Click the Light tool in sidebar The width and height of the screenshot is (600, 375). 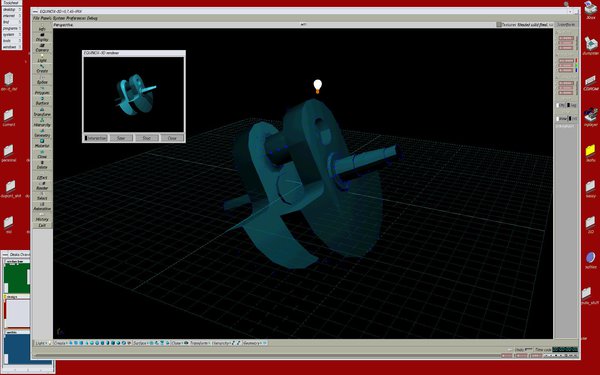point(42,59)
